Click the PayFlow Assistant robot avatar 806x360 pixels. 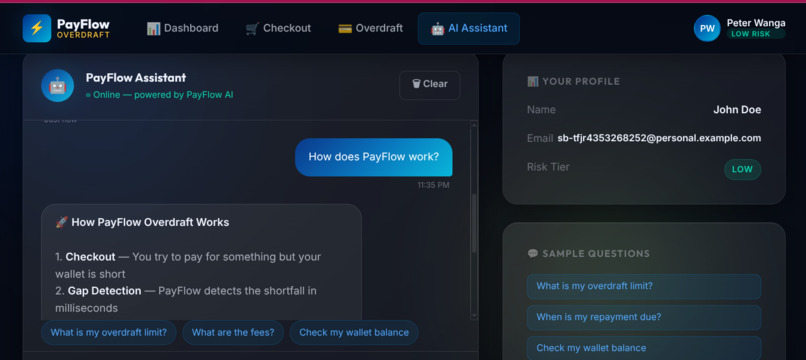[x=58, y=85]
